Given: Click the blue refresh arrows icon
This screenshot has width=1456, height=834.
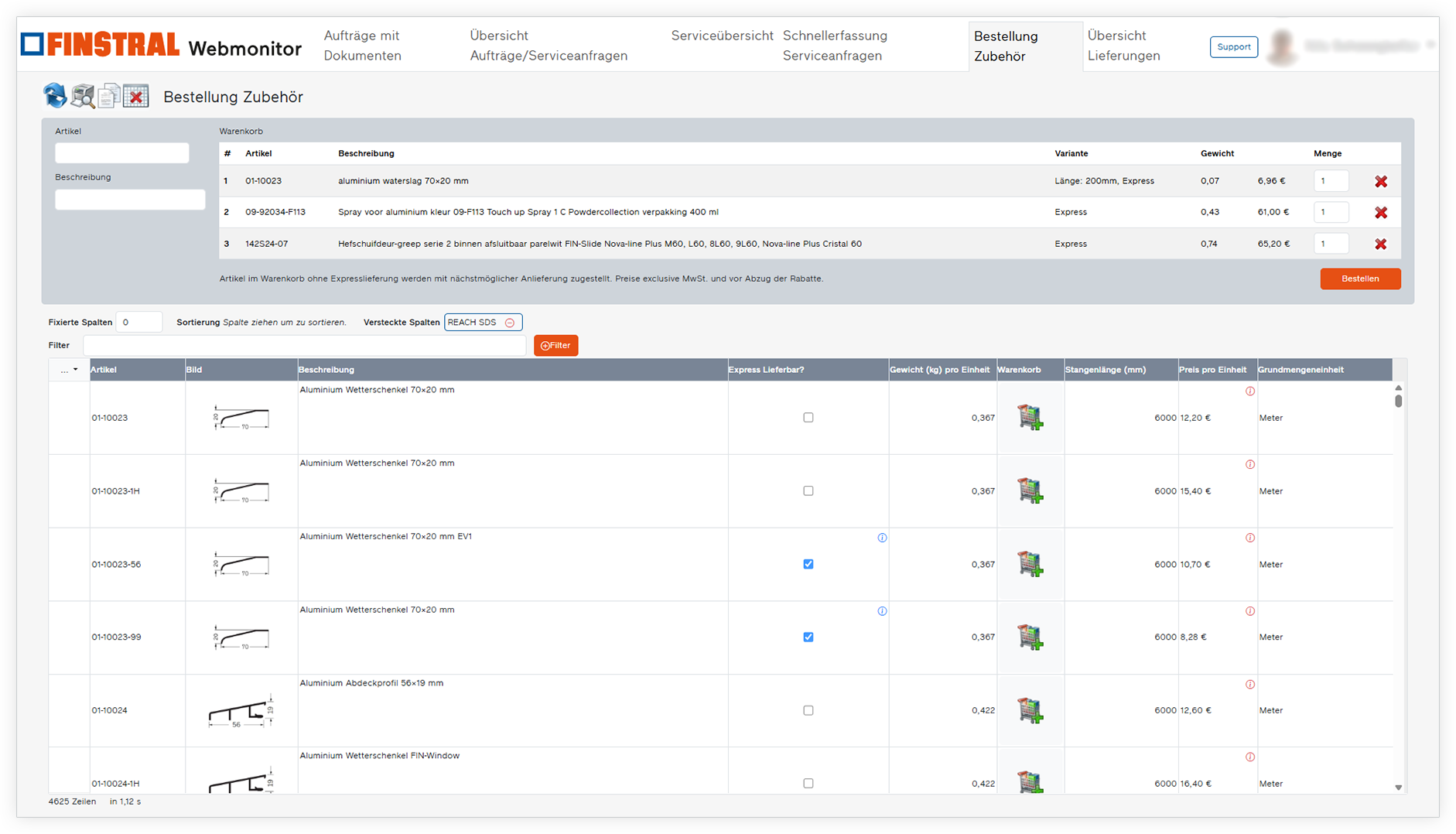Looking at the screenshot, I should point(55,96).
